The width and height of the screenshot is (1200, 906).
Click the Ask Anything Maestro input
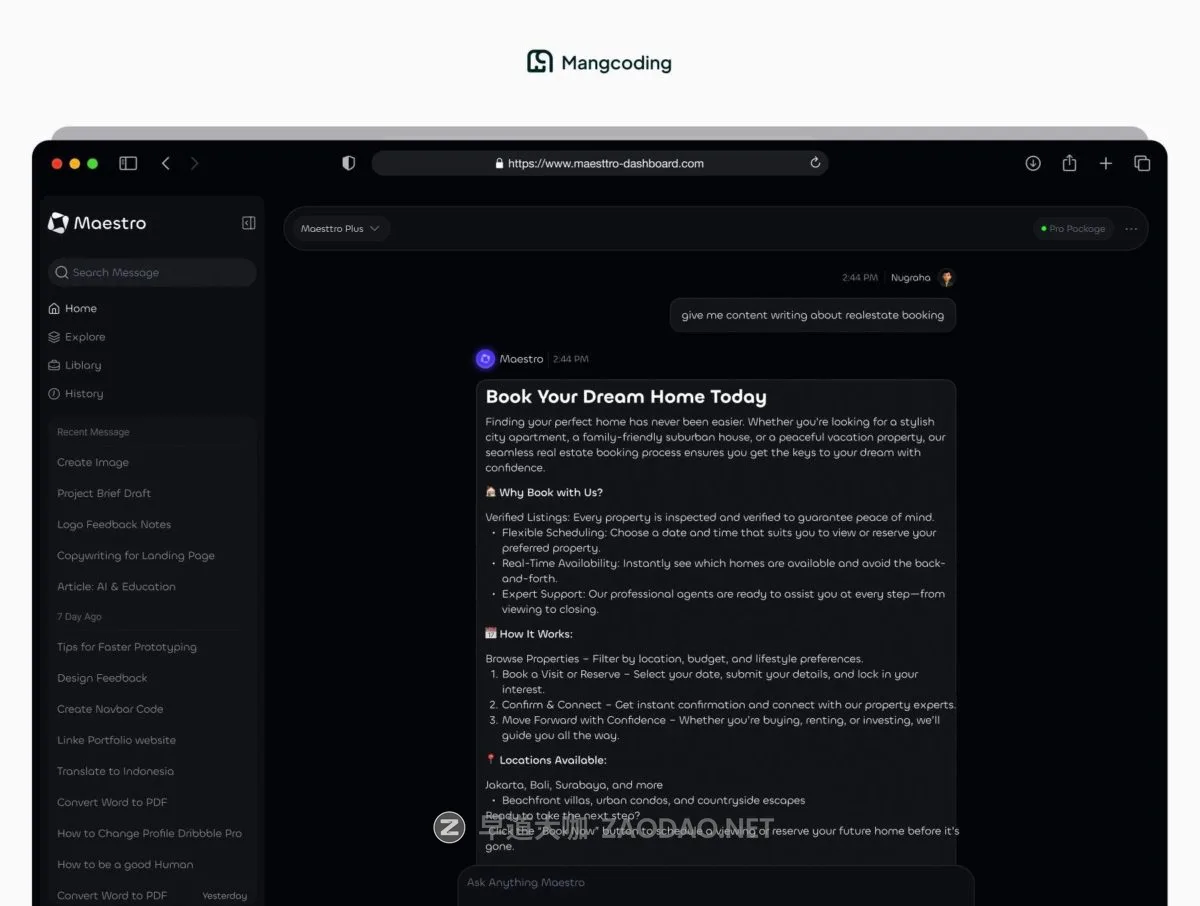pyautogui.click(x=716, y=883)
